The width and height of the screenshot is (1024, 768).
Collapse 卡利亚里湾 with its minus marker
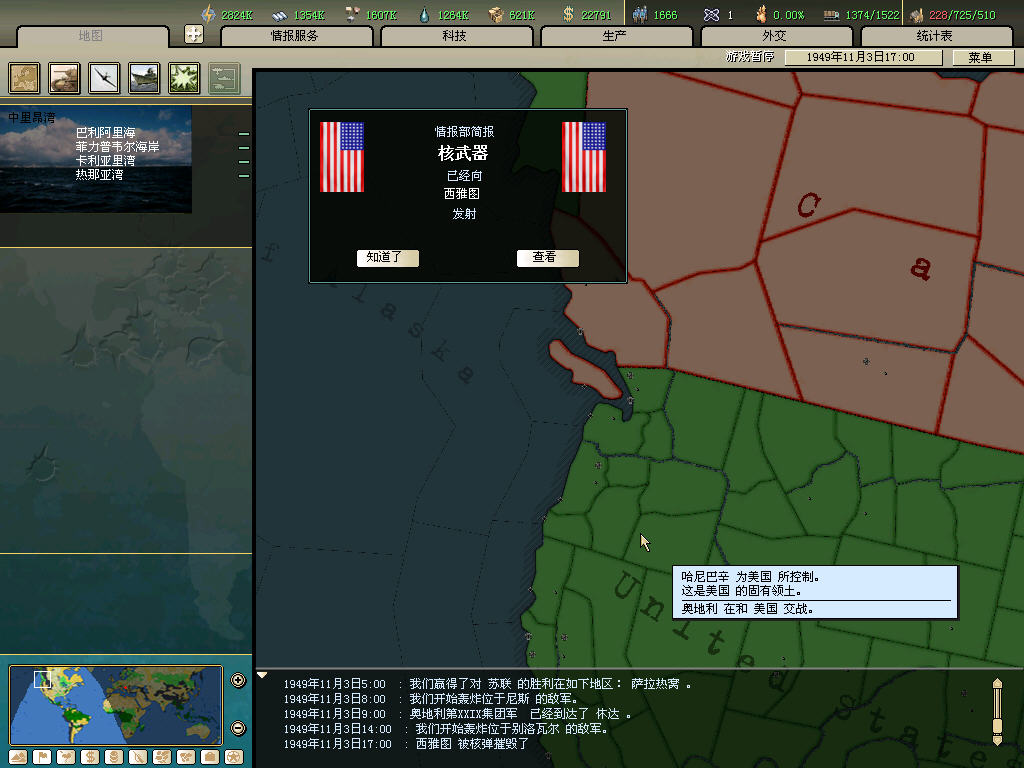point(244,162)
